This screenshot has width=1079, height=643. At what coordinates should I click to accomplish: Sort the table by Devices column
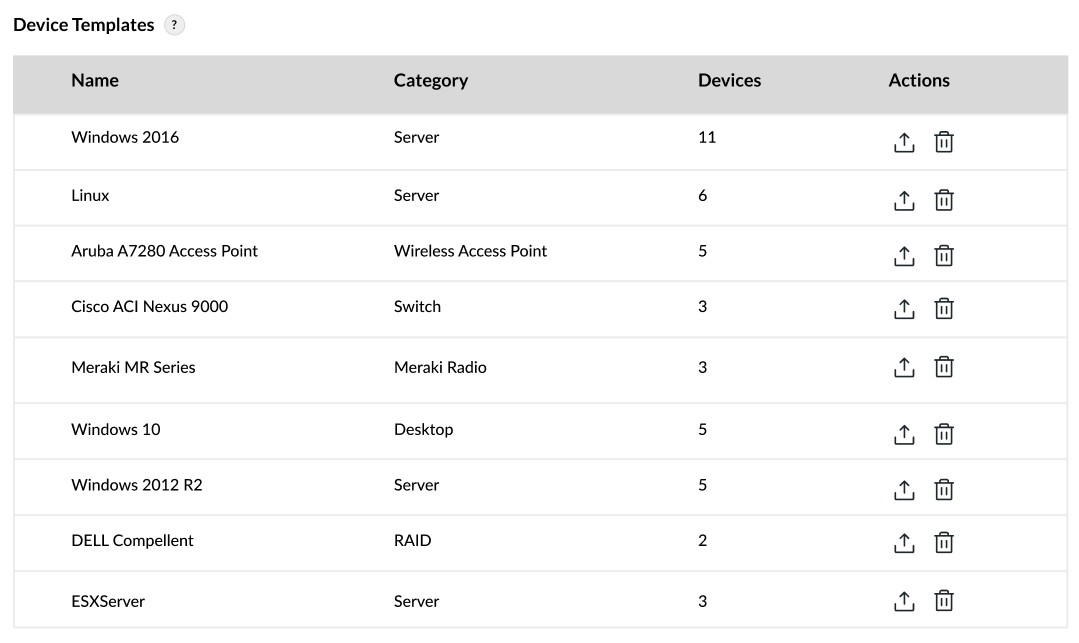click(729, 80)
